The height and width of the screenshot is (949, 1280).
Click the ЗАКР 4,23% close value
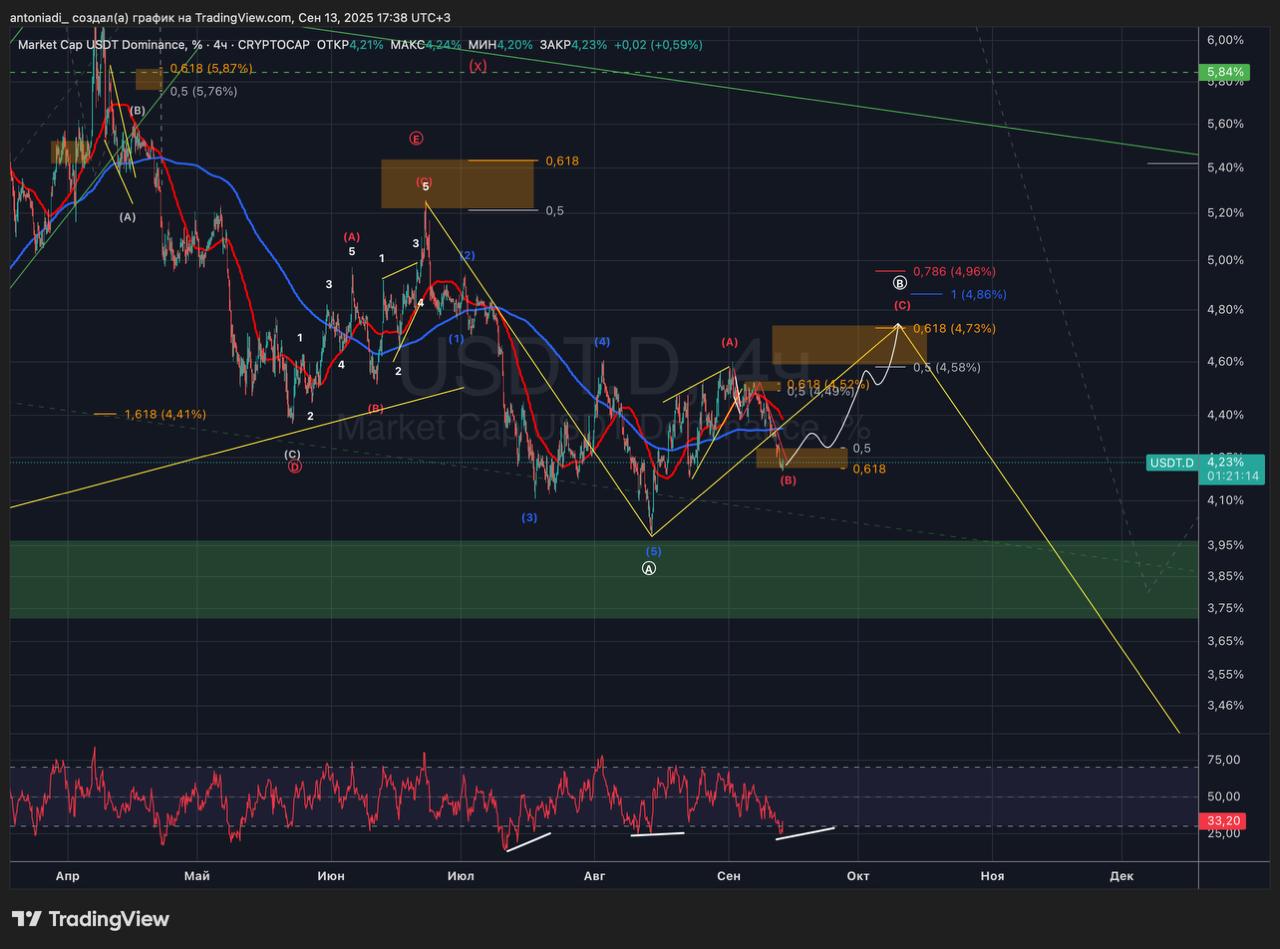[573, 45]
